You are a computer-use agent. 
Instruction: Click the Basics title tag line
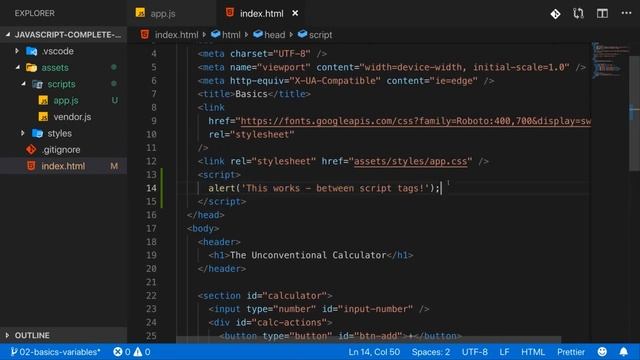point(254,94)
